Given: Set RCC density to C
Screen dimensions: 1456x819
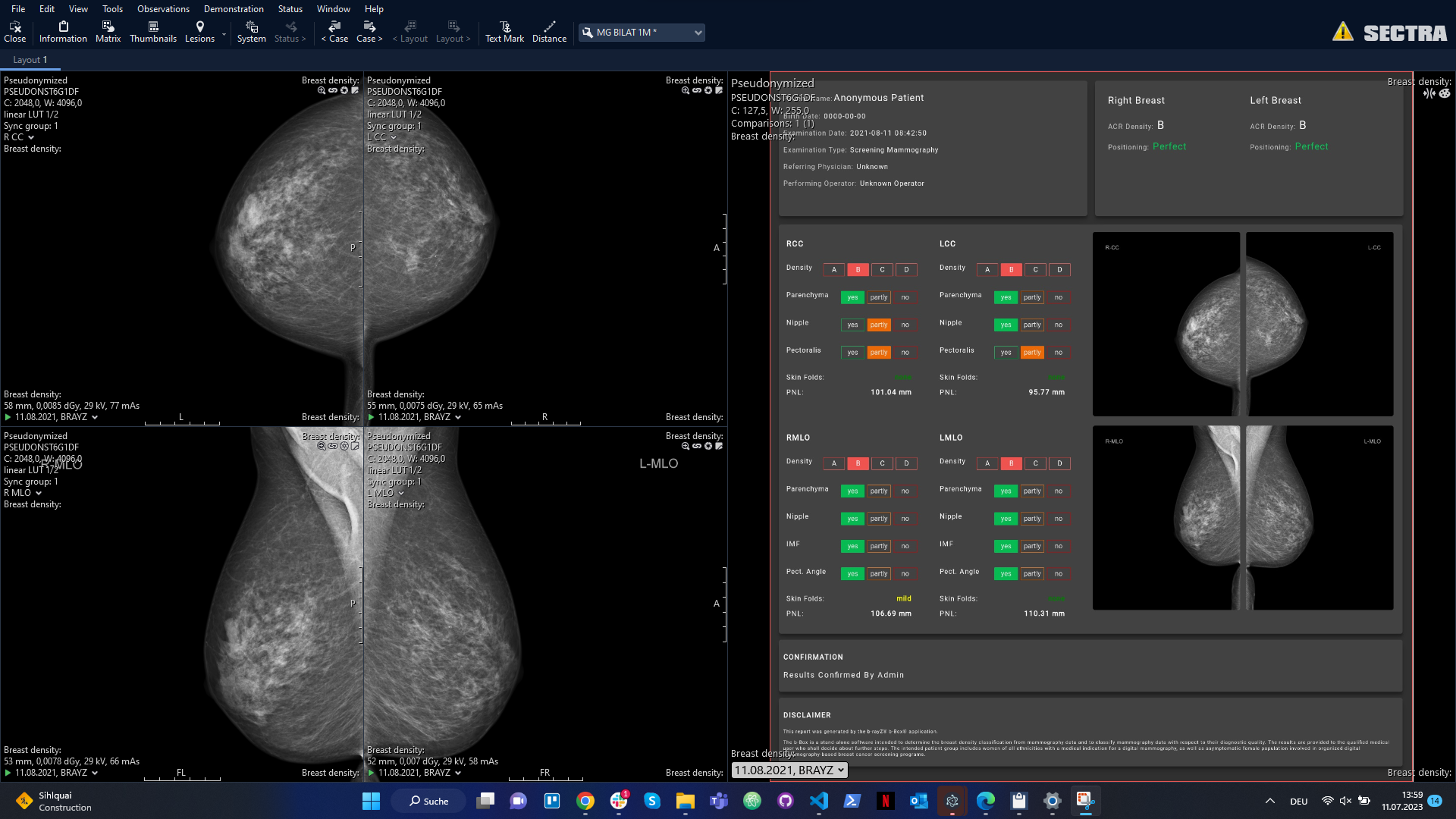Looking at the screenshot, I should (882, 270).
